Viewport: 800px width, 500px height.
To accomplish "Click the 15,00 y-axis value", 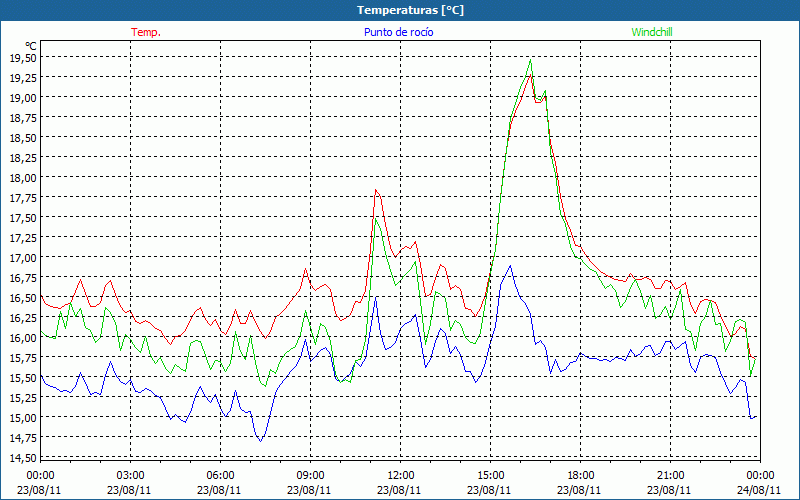I will (23, 418).
